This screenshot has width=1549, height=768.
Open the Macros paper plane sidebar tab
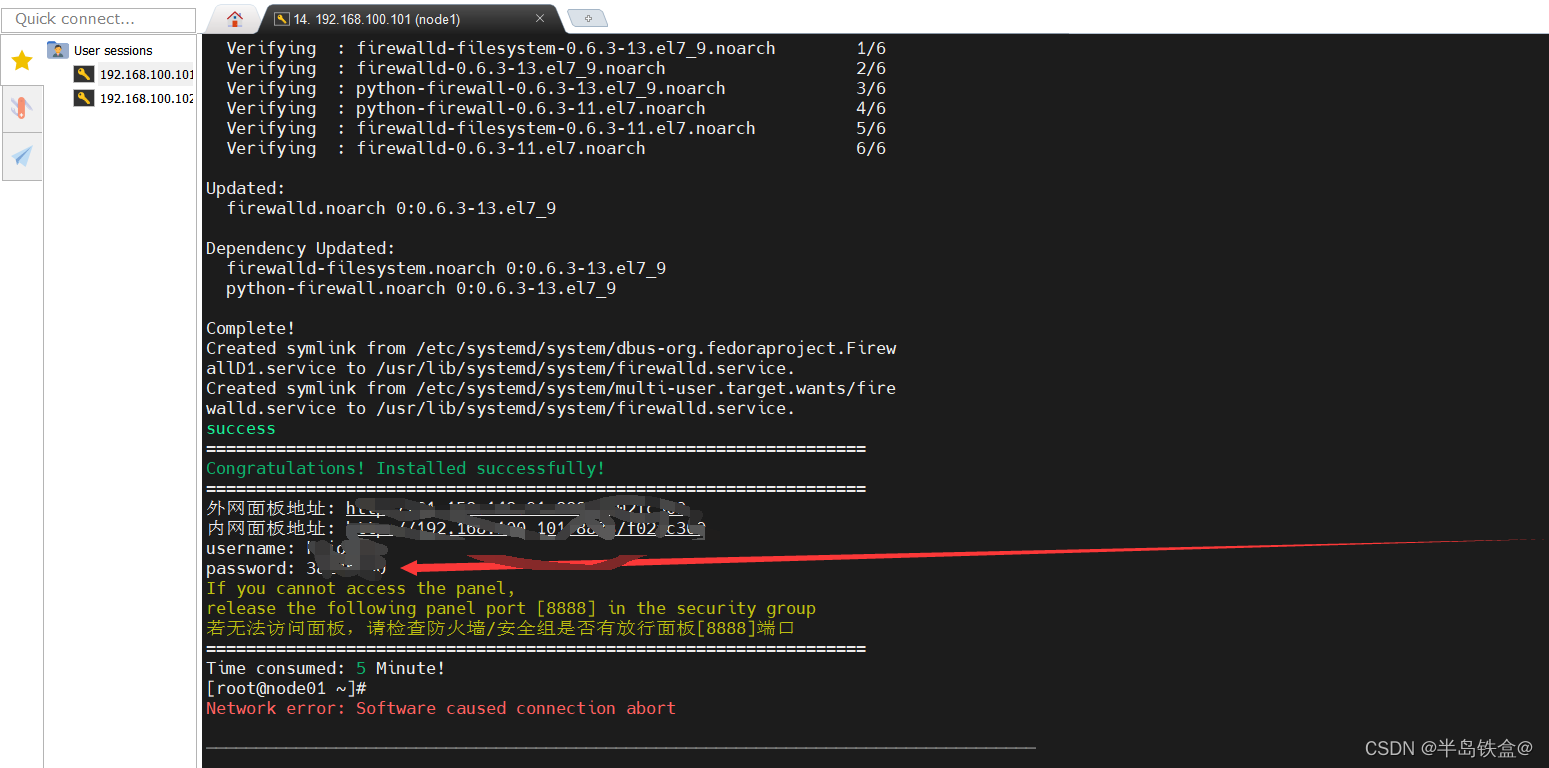coord(22,156)
